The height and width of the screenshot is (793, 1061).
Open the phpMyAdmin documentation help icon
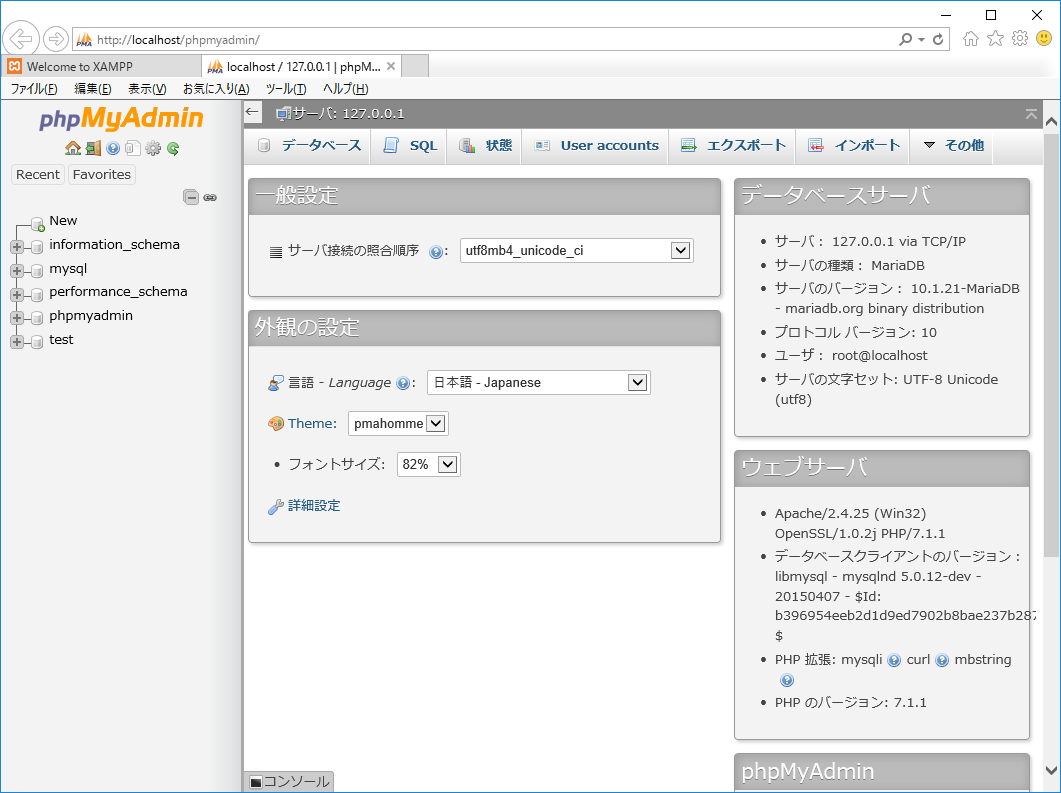tap(113, 148)
